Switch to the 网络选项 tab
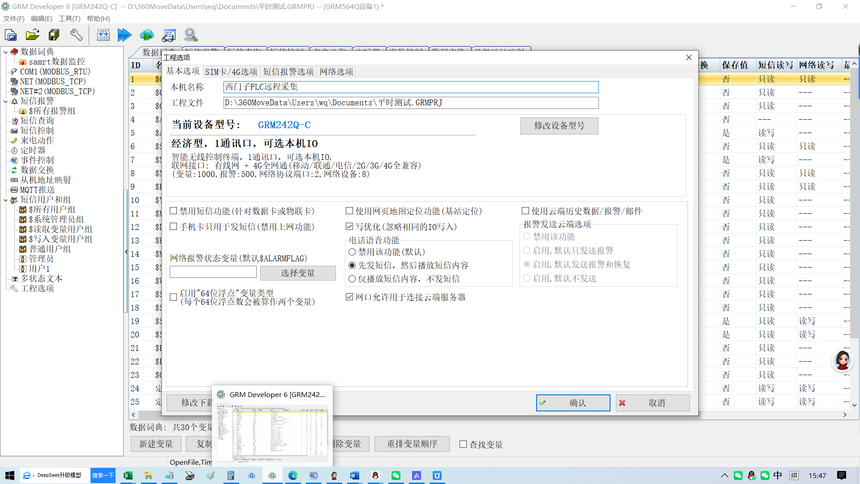Image resolution: width=860 pixels, height=484 pixels. pos(336,72)
